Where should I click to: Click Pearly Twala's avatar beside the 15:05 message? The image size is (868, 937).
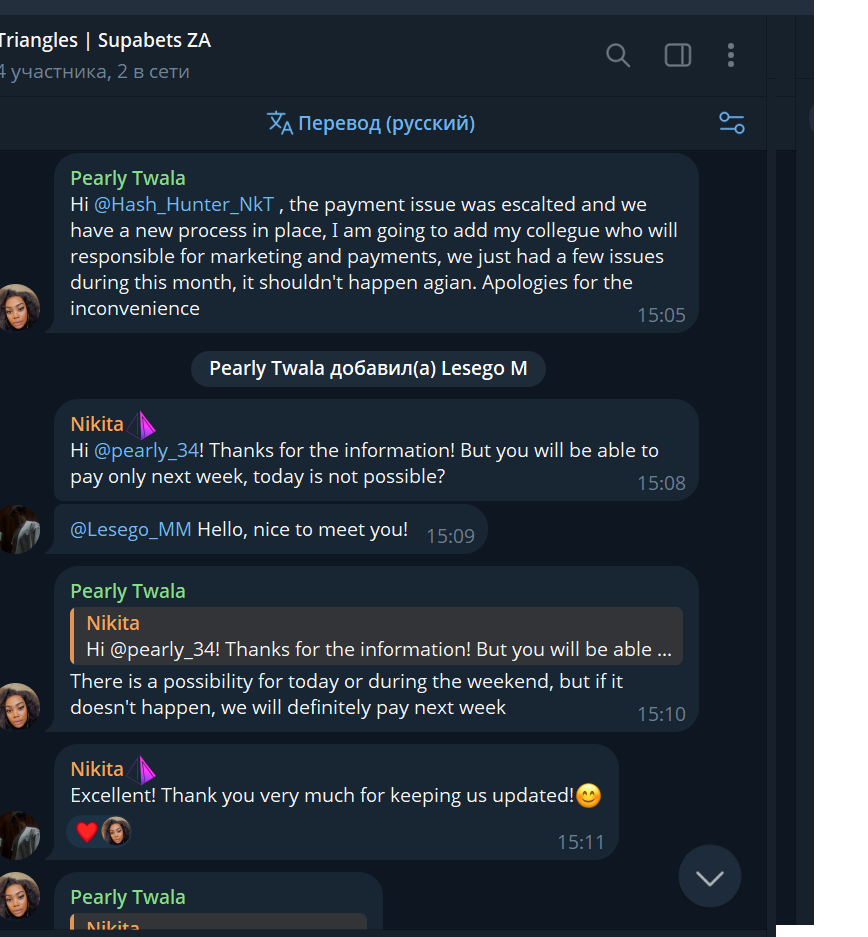pyautogui.click(x=17, y=307)
